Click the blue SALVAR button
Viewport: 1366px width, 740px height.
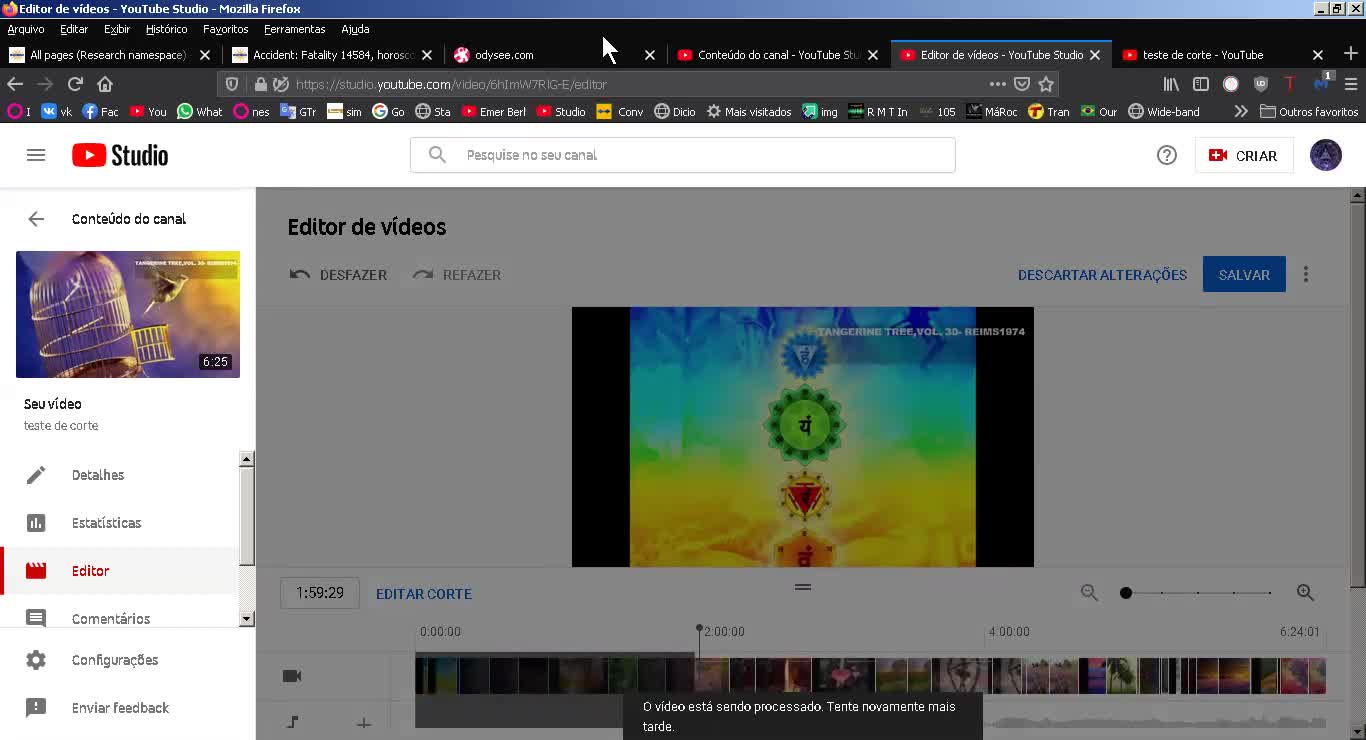[1244, 275]
